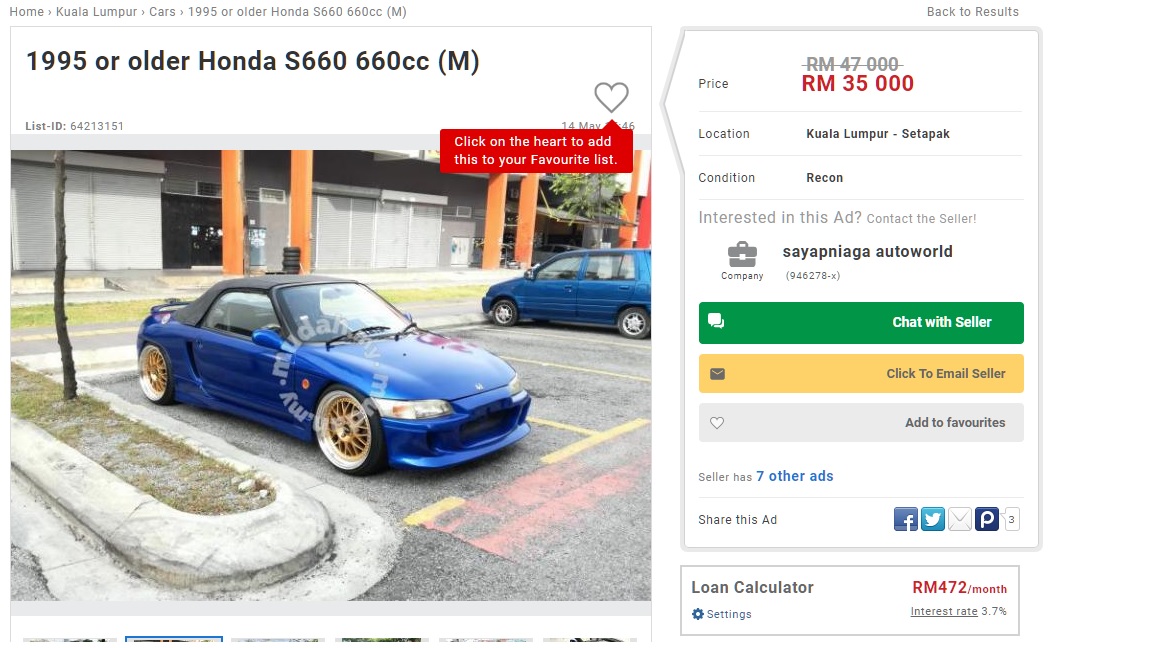The width and height of the screenshot is (1152, 648).
Task: Click the Company briefcase icon
Action: [x=742, y=254]
